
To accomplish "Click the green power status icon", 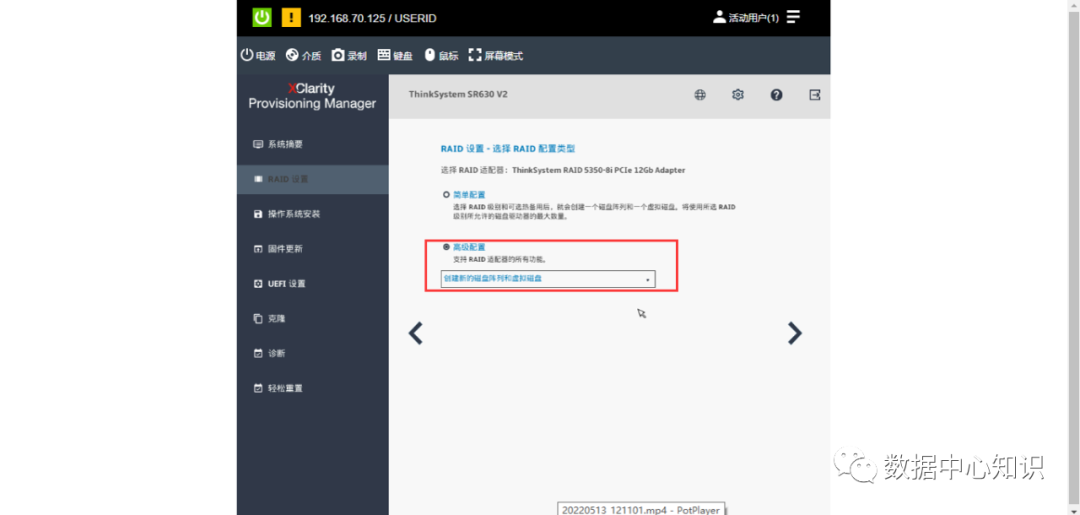I will tap(262, 17).
